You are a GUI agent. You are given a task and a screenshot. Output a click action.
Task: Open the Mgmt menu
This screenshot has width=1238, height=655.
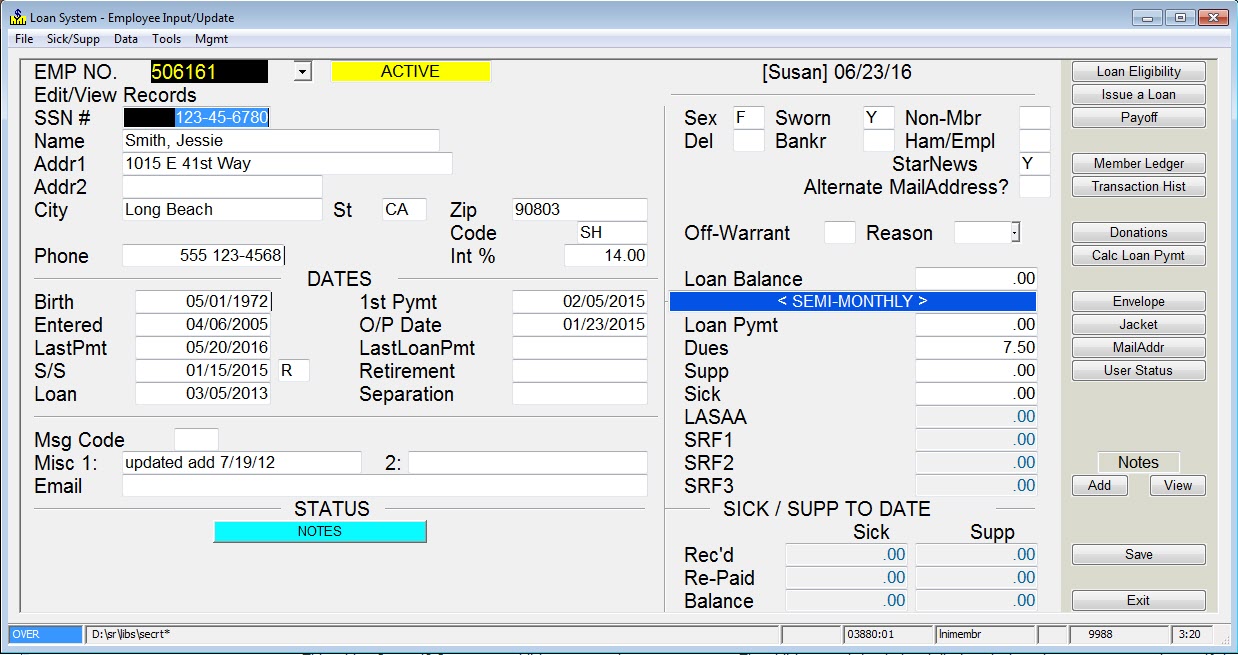coord(211,39)
